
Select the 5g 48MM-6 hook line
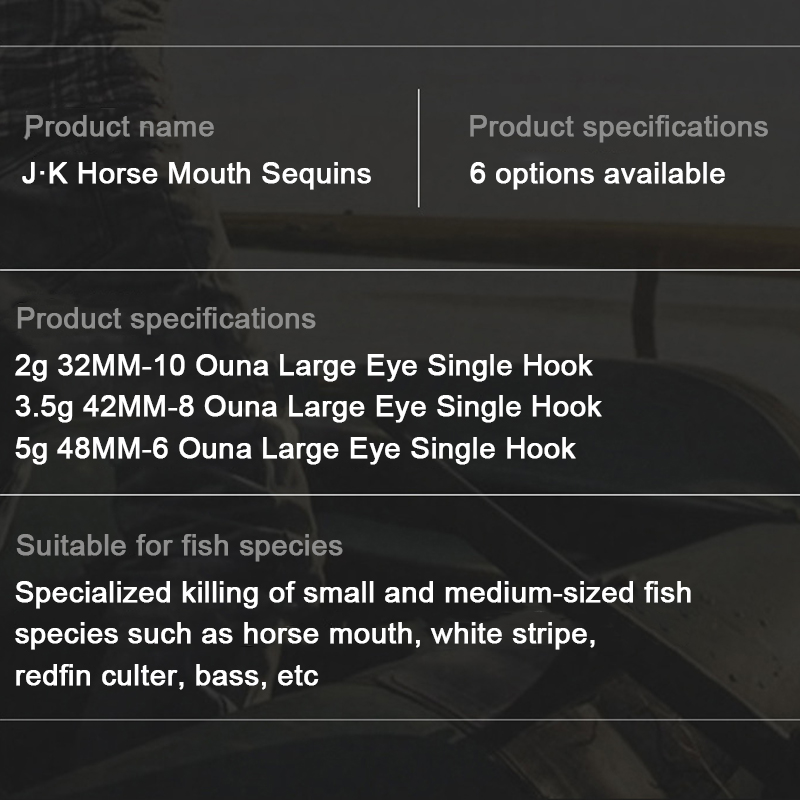pyautogui.click(x=296, y=448)
